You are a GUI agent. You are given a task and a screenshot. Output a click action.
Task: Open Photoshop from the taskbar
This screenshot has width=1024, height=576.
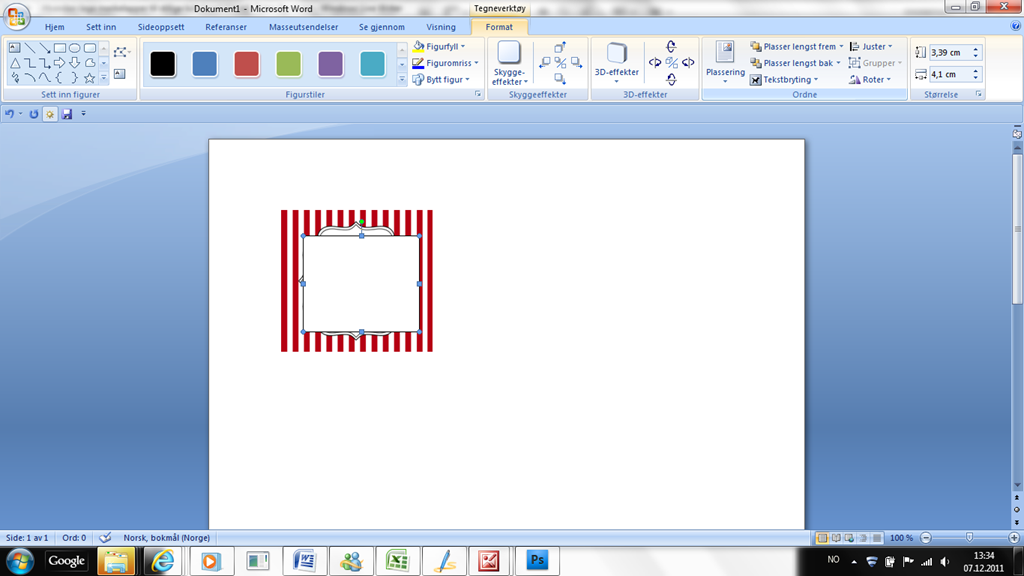tap(537, 560)
